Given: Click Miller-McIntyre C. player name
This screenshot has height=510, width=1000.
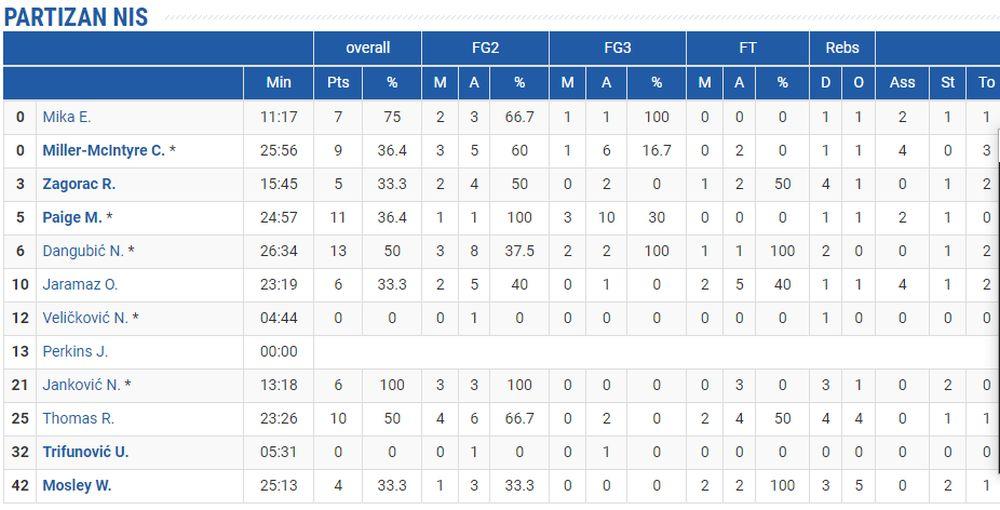Looking at the screenshot, I should (103, 151).
